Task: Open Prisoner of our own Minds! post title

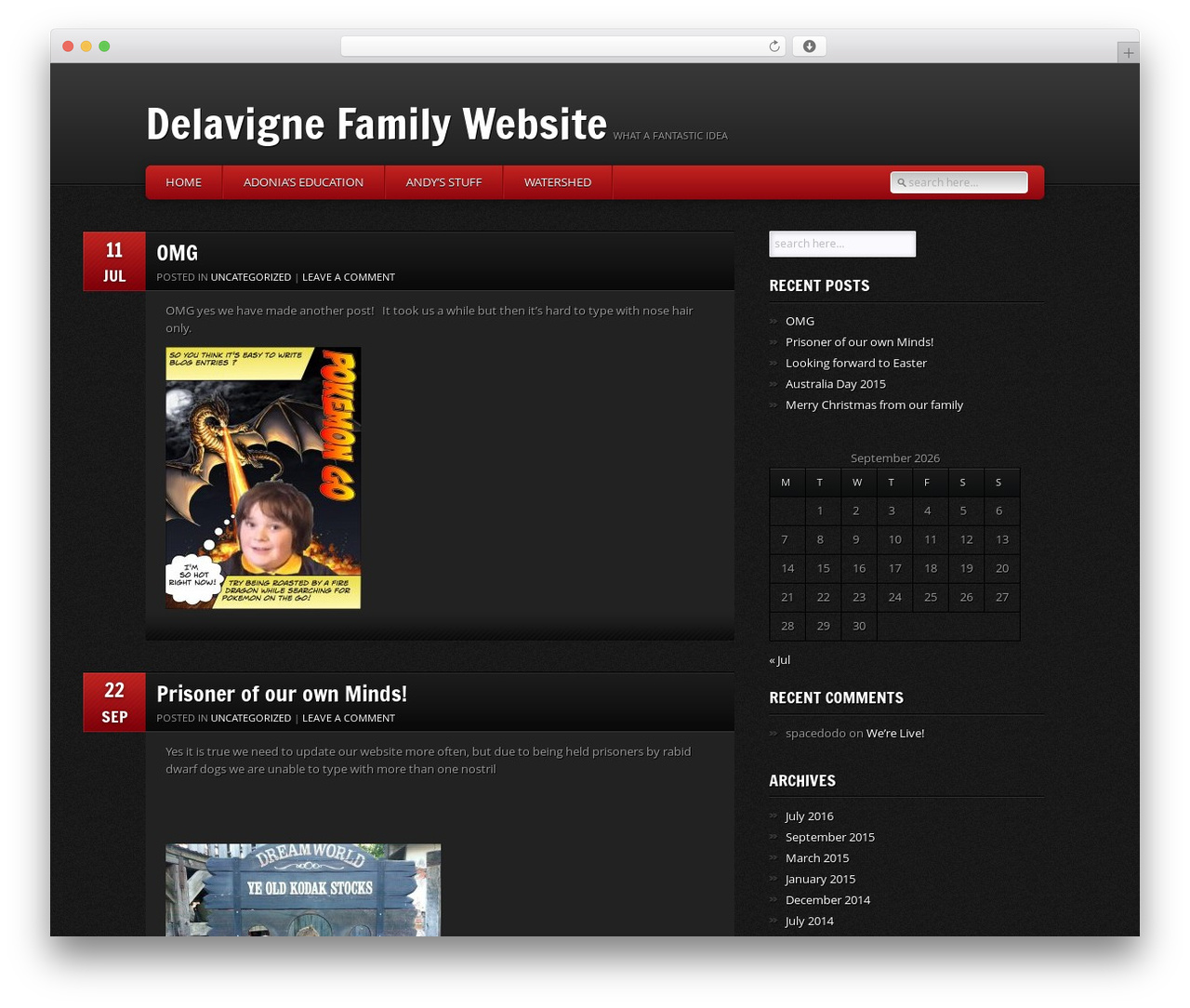Action: 282,694
